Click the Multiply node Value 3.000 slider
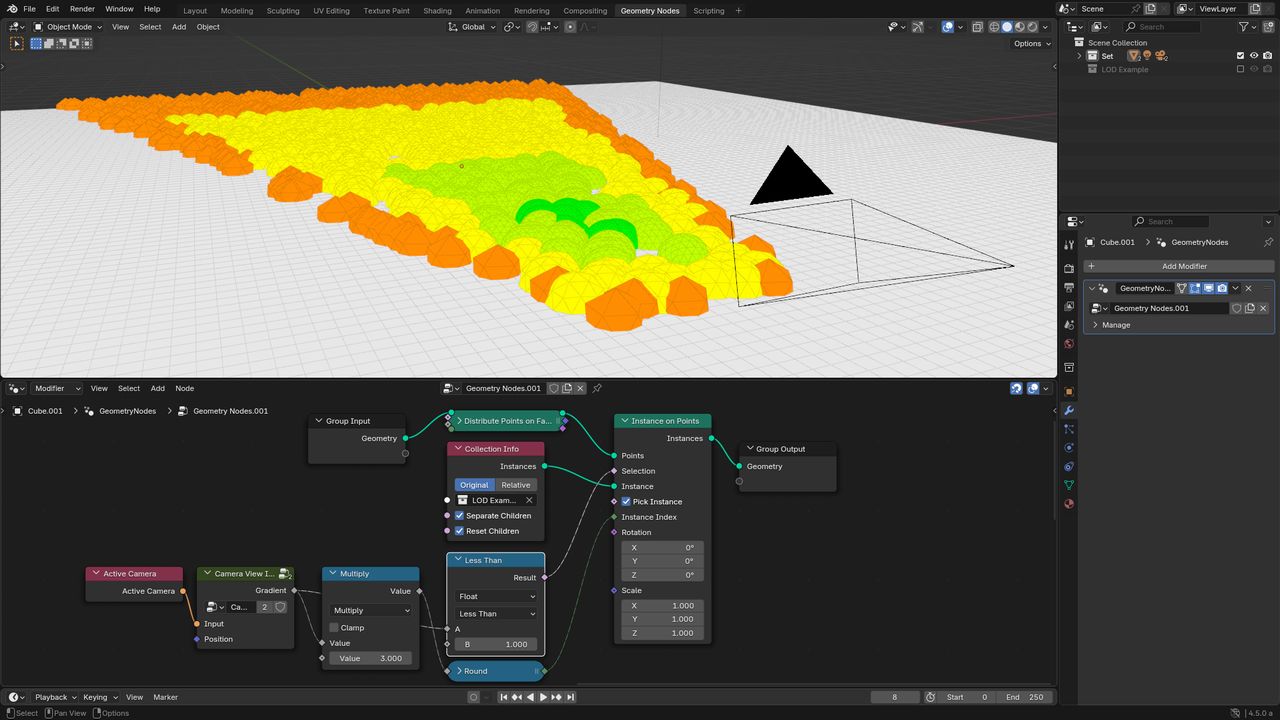This screenshot has height=720, width=1280. coord(370,658)
